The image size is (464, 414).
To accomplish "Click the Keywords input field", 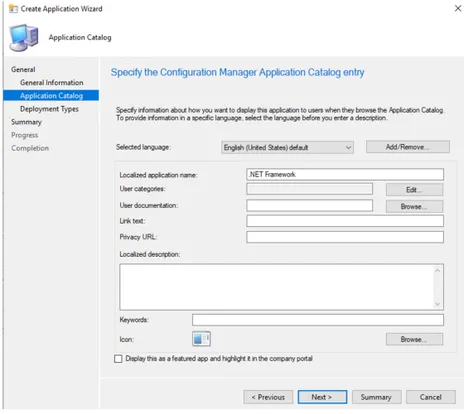I will [x=318, y=320].
